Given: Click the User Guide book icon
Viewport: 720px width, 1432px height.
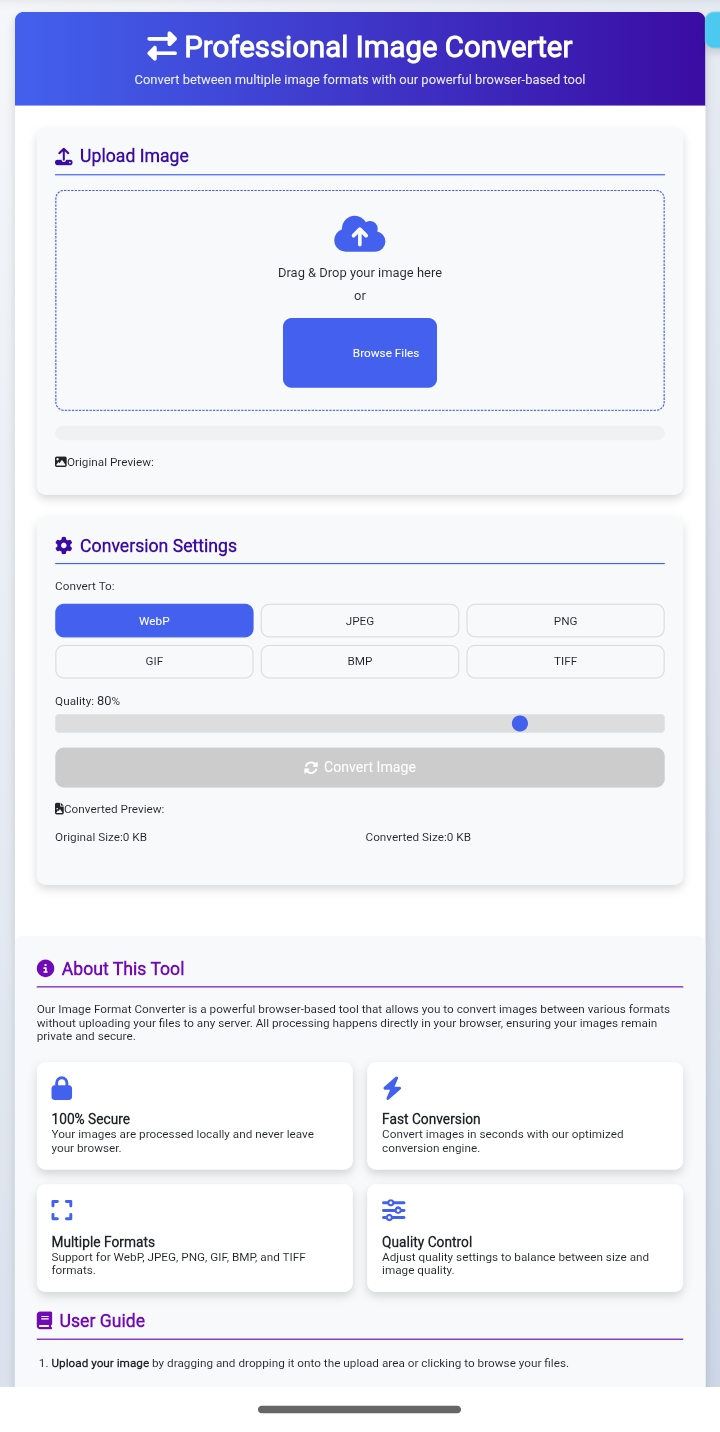Looking at the screenshot, I should click(45, 1321).
